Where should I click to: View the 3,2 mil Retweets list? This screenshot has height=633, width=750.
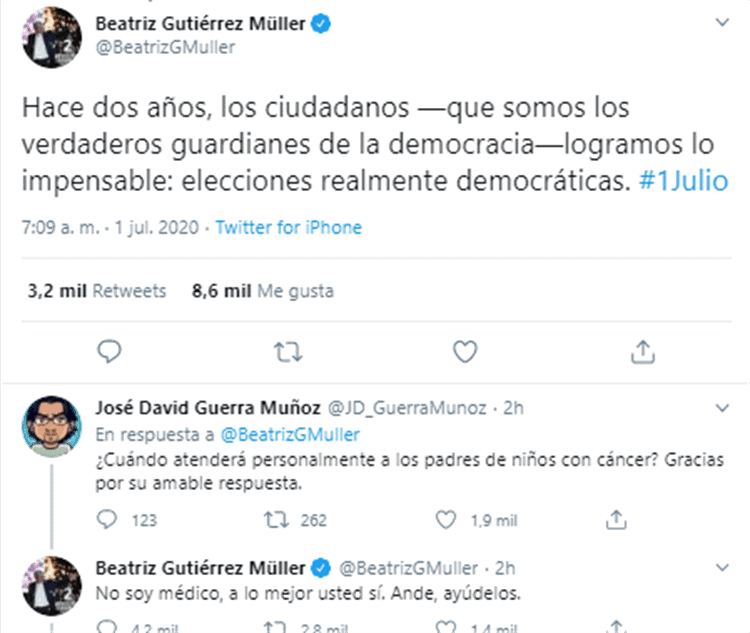click(x=98, y=291)
